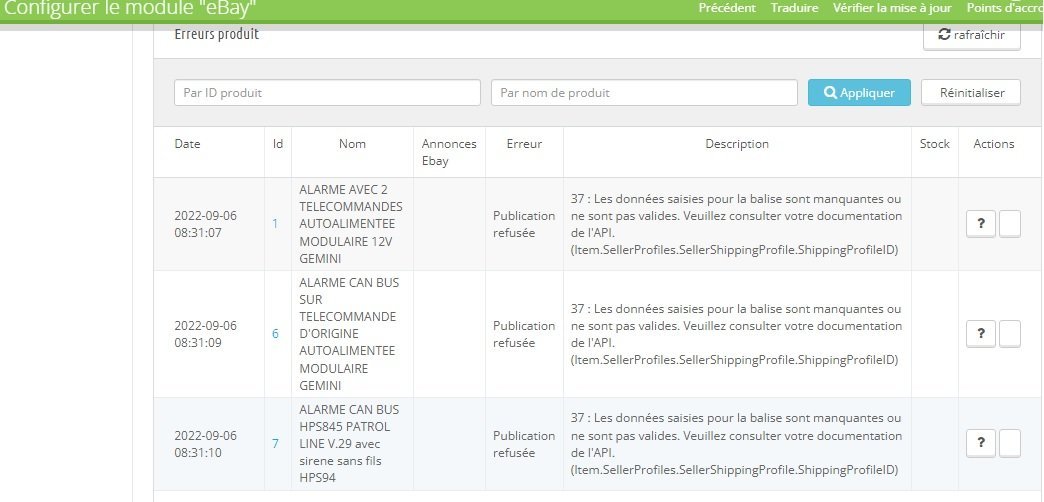
Task: Click Publication refusée in product 7 row
Action: 524,444
